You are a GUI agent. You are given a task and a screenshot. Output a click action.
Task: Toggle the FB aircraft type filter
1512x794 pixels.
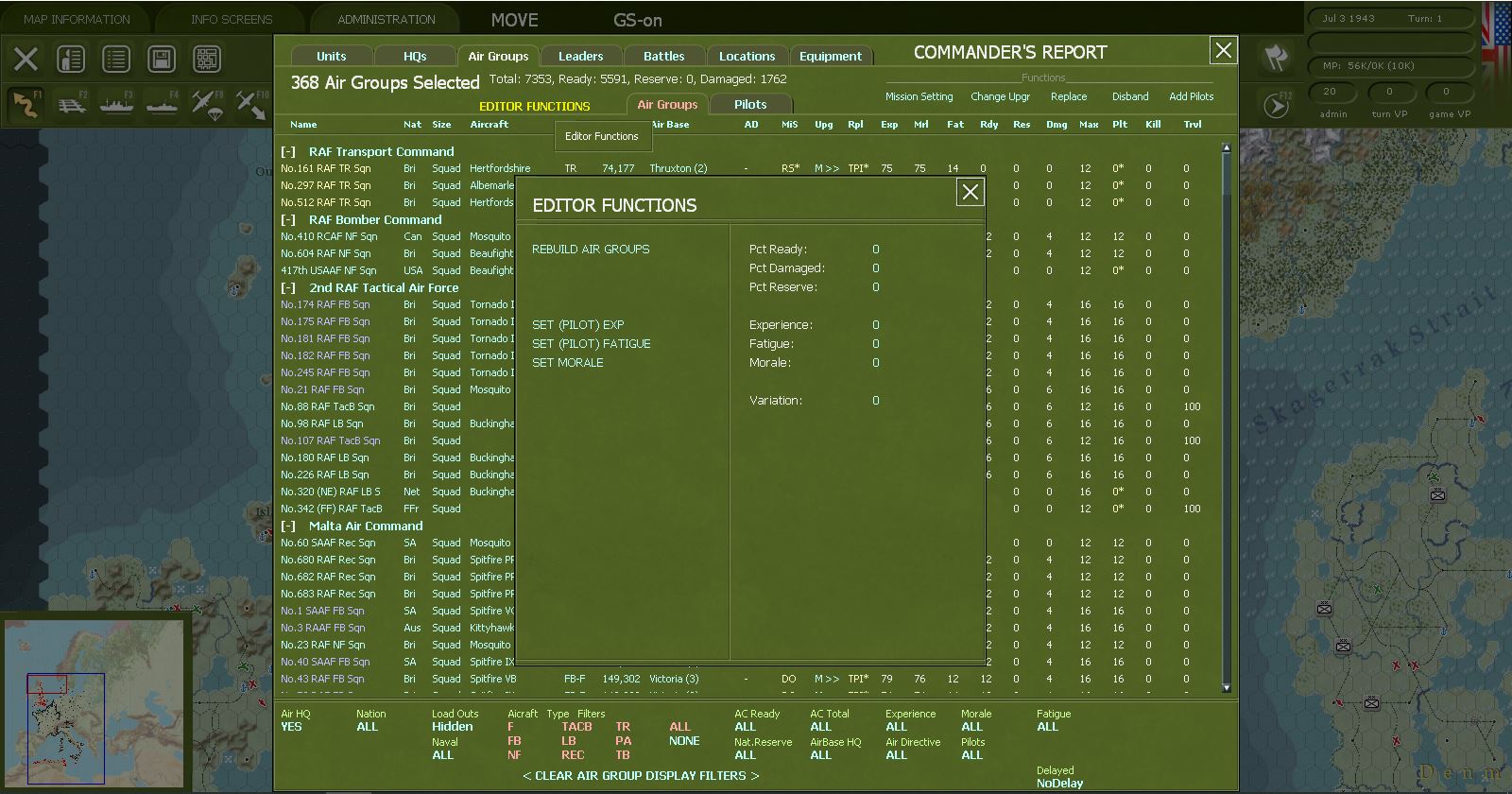tap(514, 741)
